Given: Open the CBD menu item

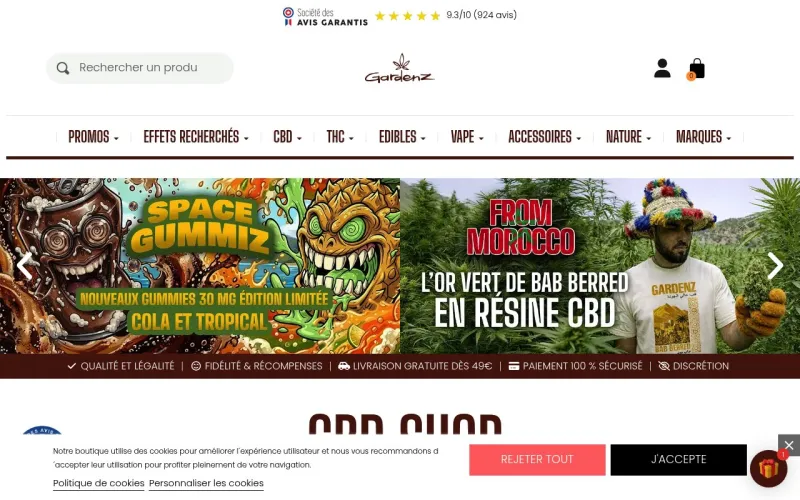Looking at the screenshot, I should pos(287,137).
